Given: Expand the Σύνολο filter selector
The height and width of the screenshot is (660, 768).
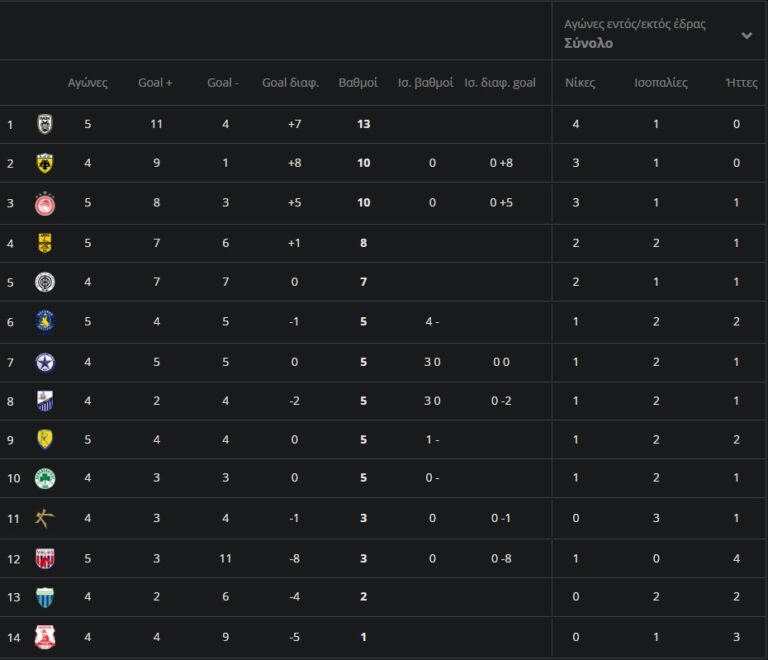Looking at the screenshot, I should (x=589, y=44).
